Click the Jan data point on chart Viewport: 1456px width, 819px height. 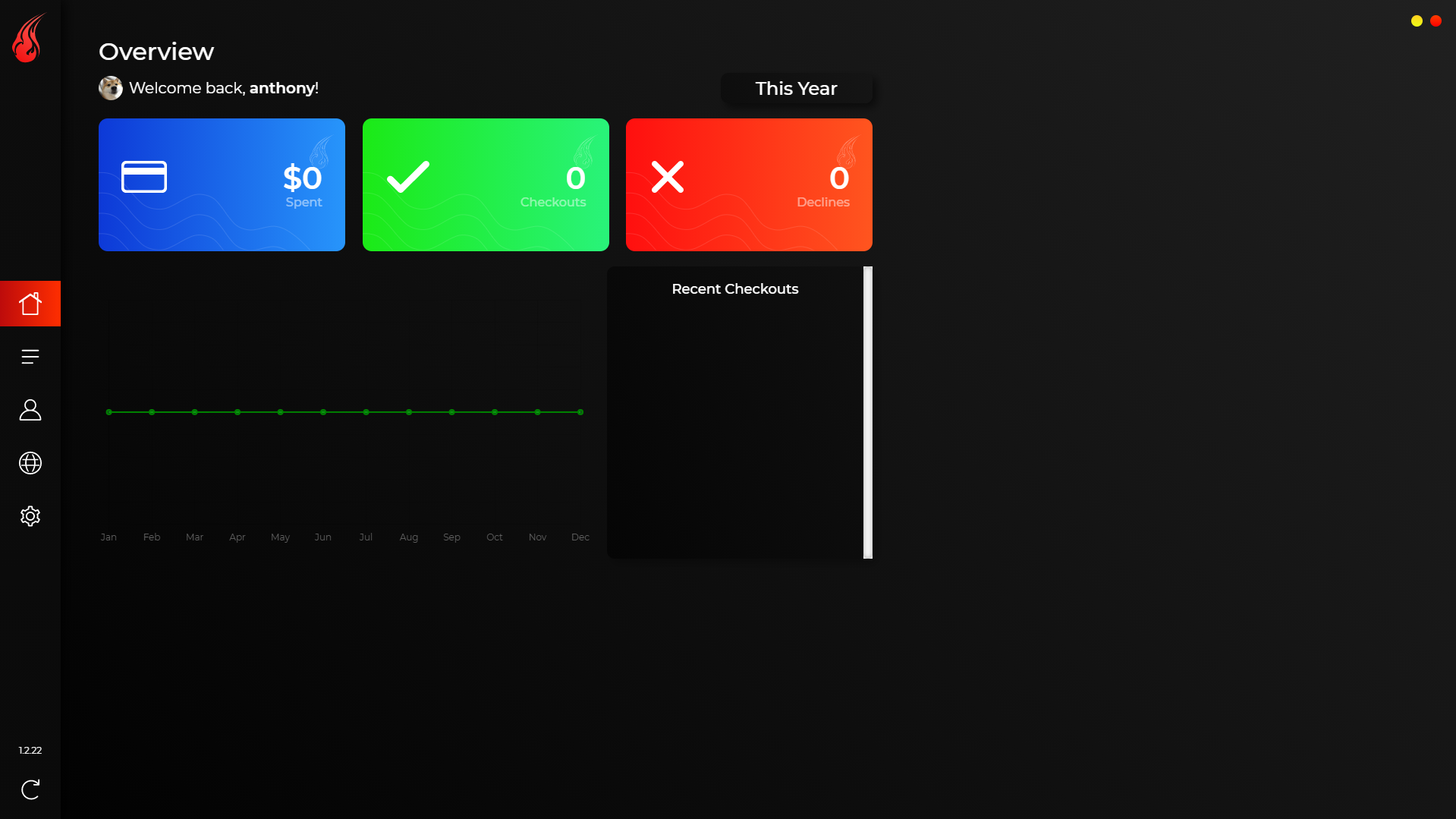tap(109, 412)
